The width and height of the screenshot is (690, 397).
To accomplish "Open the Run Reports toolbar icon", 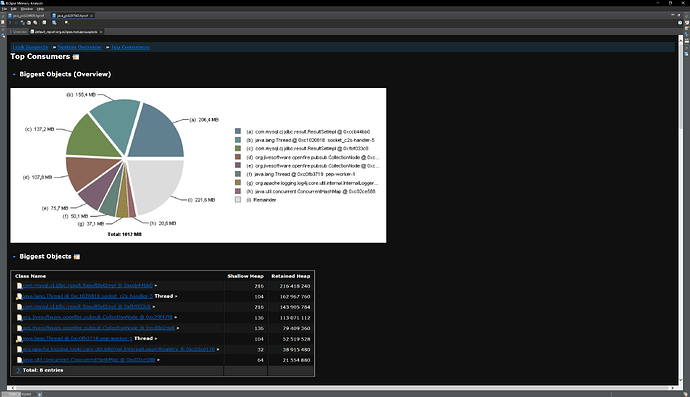I will pos(44,22).
